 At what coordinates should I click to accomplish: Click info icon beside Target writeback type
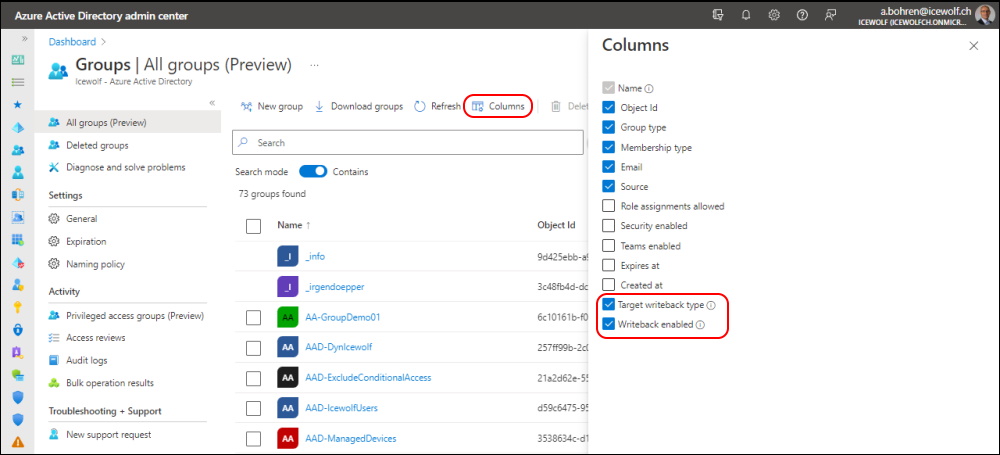[711, 306]
